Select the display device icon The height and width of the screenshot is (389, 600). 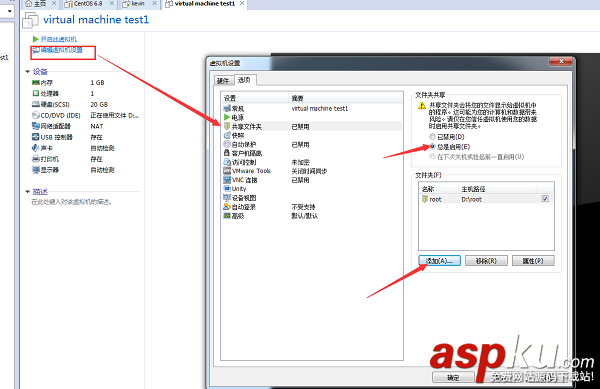pos(36,170)
